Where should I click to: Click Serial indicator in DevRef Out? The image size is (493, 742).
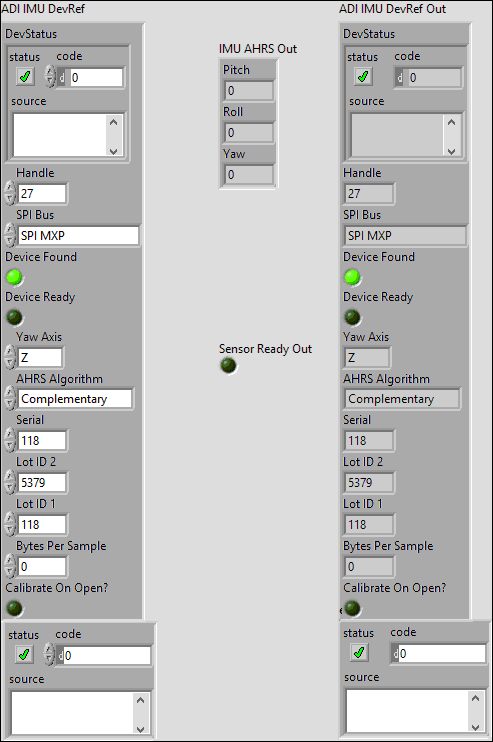tap(369, 441)
